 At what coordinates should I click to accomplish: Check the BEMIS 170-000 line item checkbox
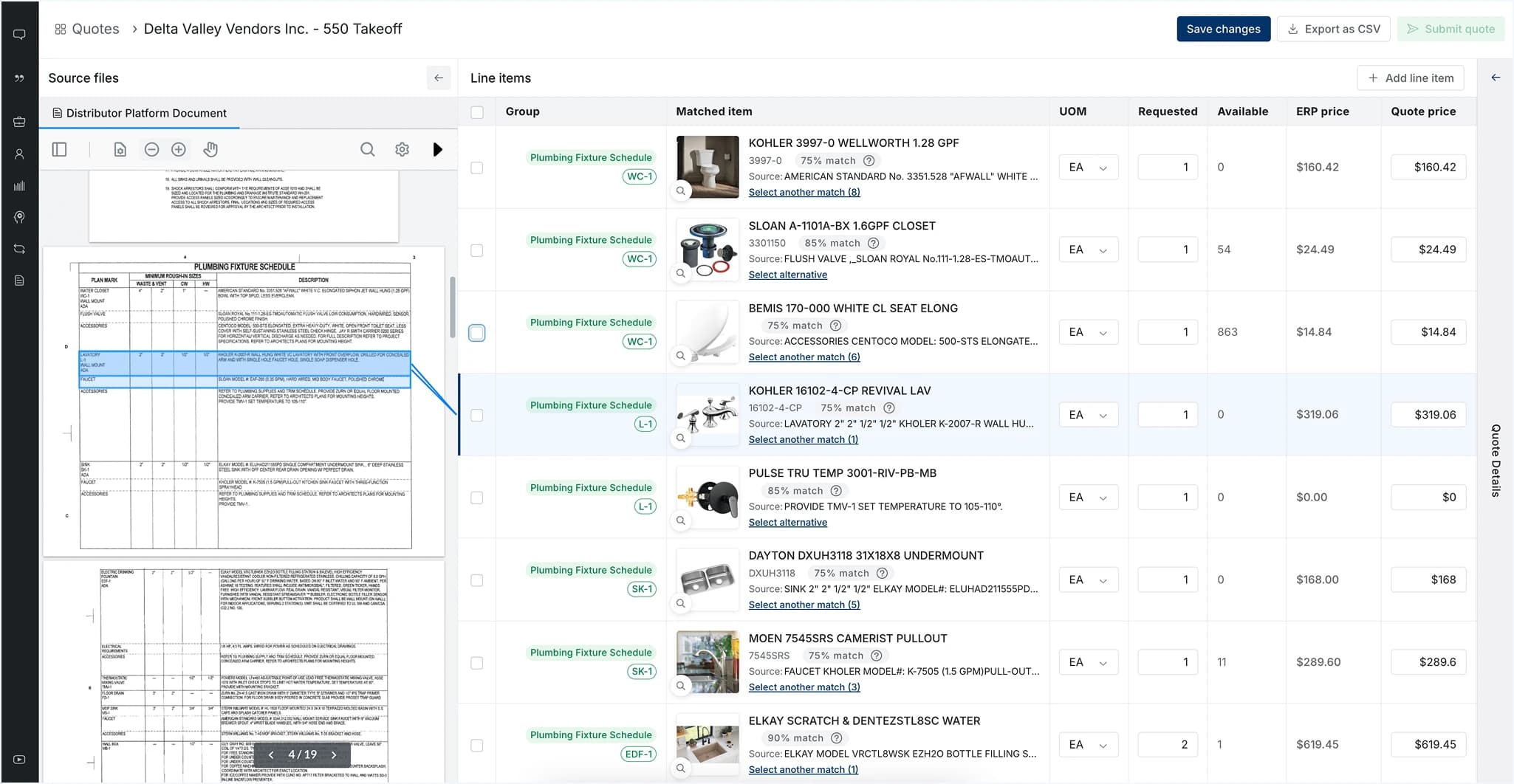coord(476,332)
